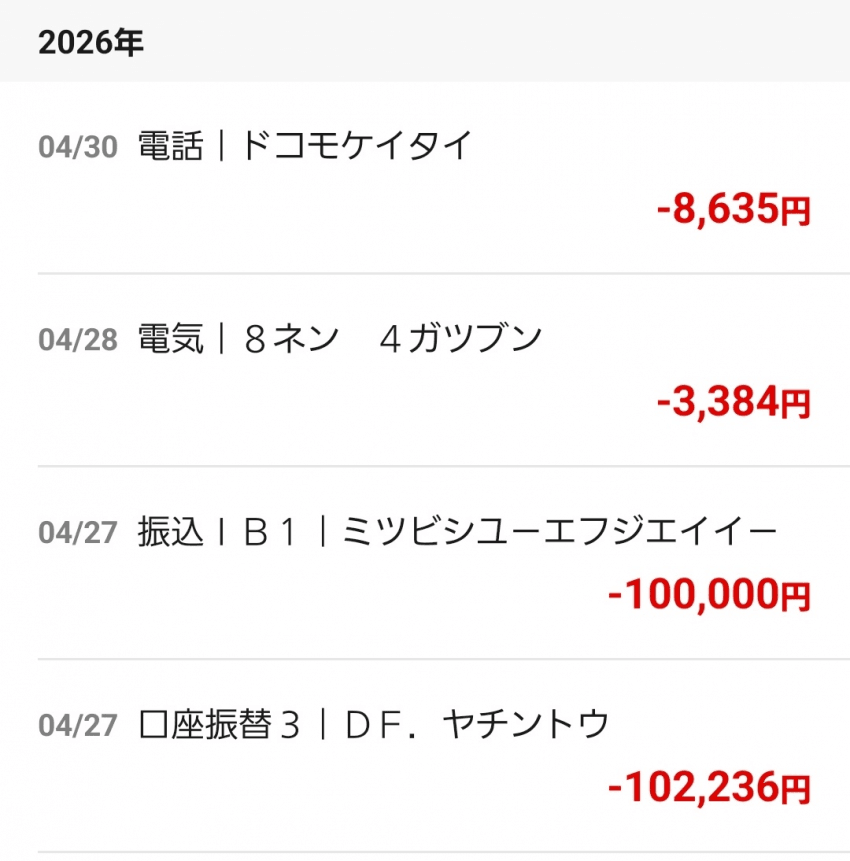The height and width of the screenshot is (861, 850).
Task: Open the 04/30 ドコモケイタイ phone transaction
Action: tap(425, 177)
